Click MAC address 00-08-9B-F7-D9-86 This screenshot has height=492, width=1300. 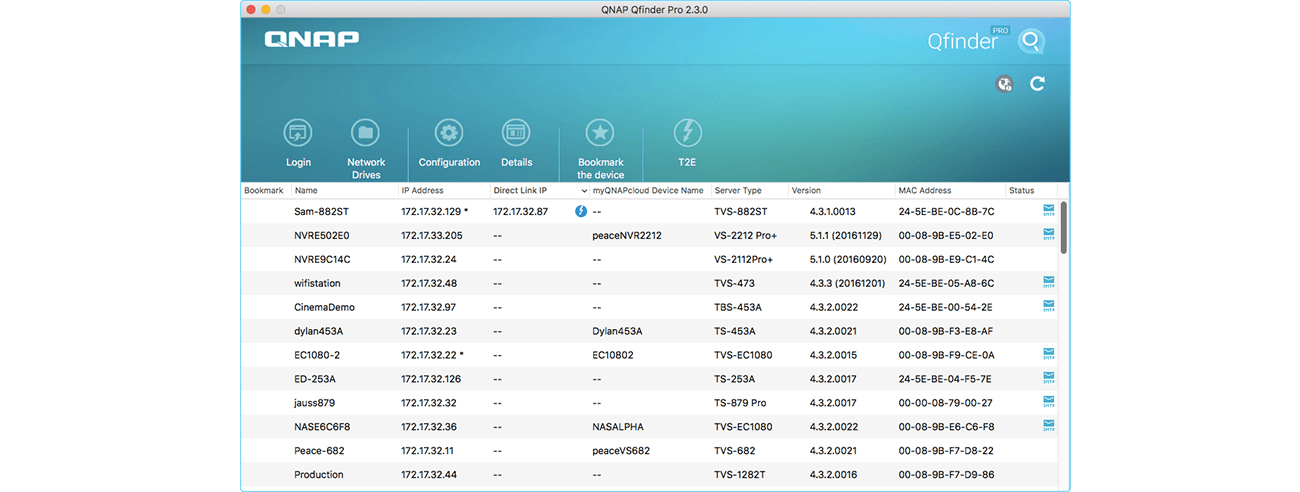pos(946,475)
